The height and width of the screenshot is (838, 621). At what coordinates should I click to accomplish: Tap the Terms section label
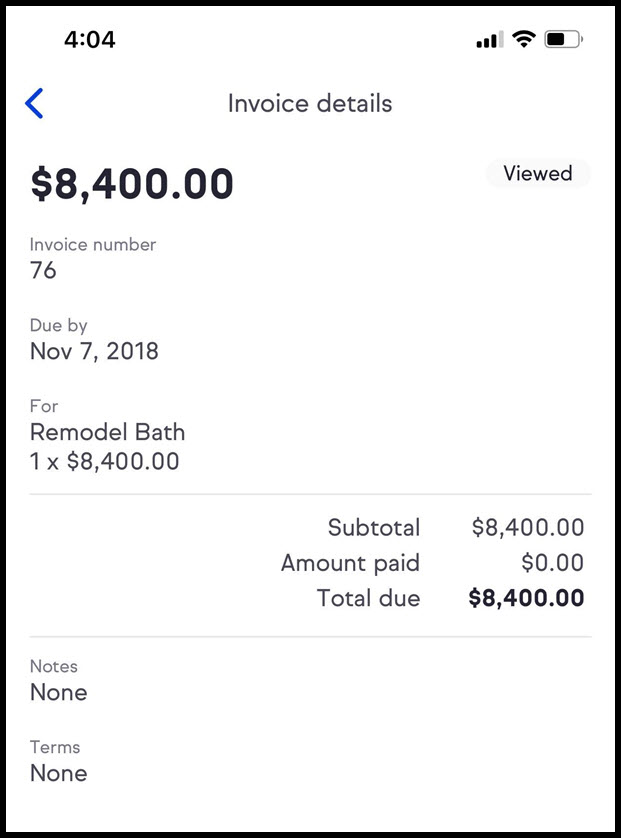coord(55,747)
